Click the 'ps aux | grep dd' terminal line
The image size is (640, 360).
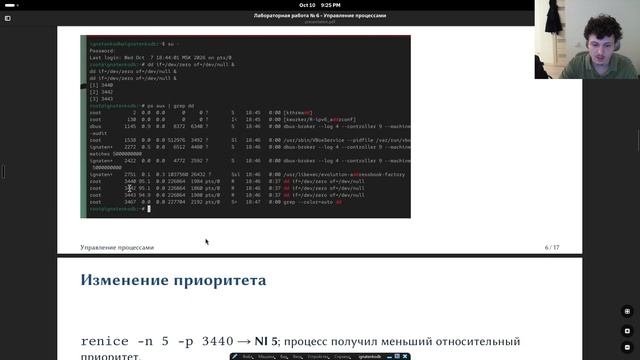coord(142,106)
